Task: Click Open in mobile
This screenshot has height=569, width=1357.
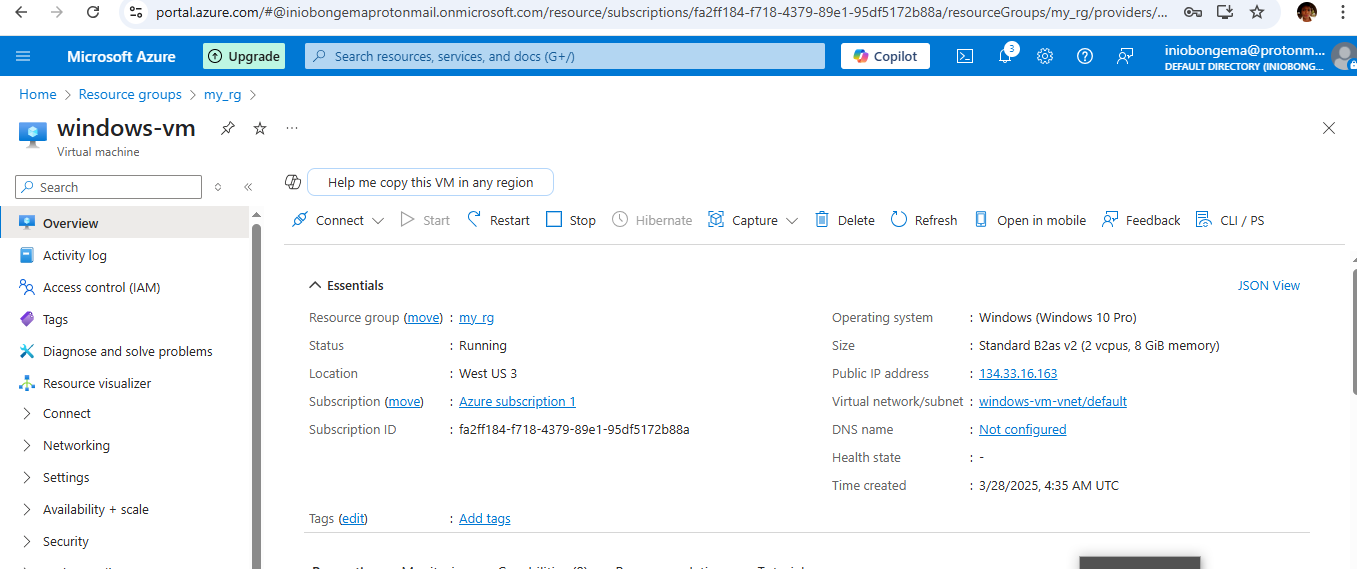Action: coord(1030,220)
